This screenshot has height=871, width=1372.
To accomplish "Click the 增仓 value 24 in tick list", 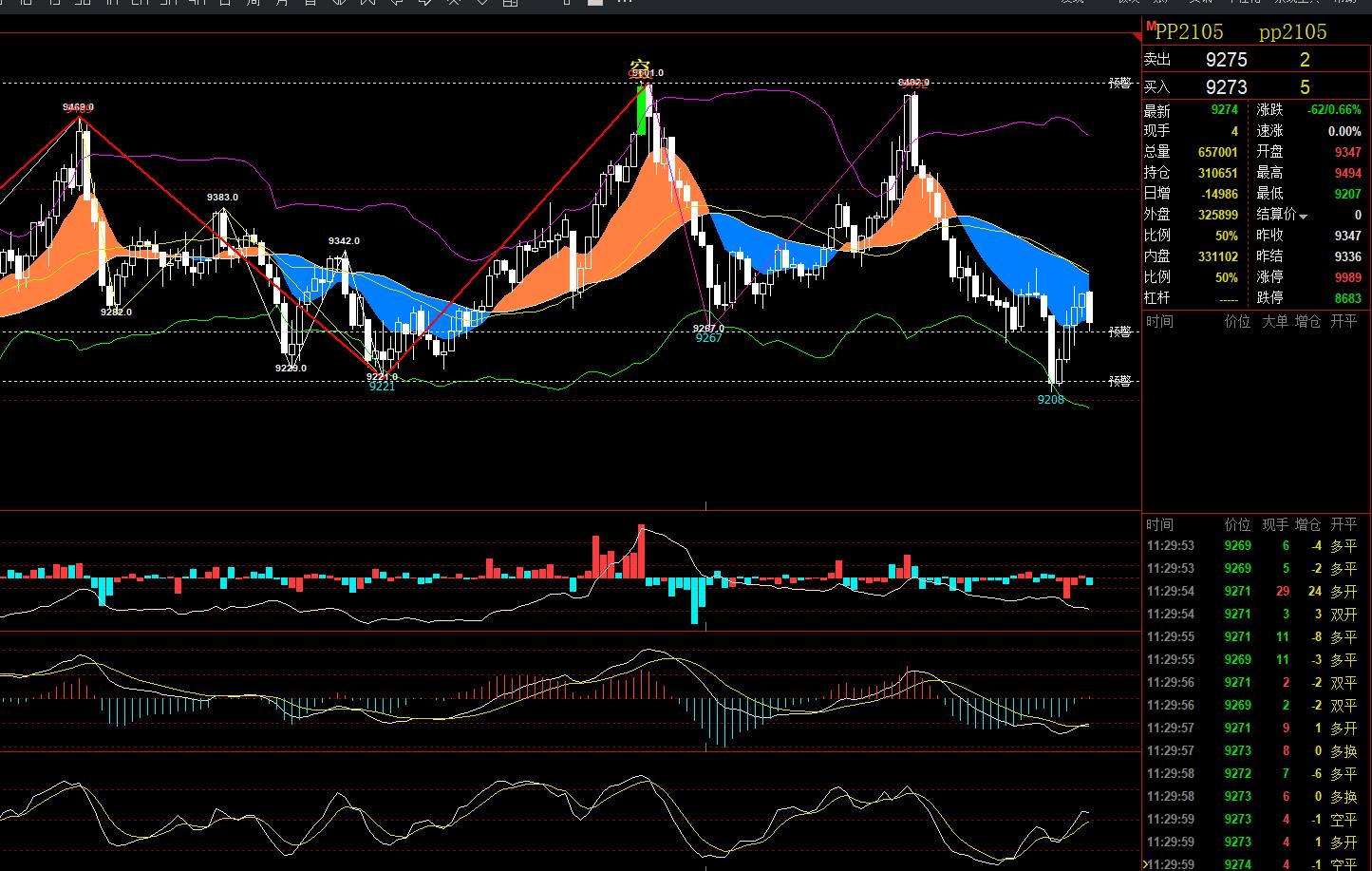I will click(x=1314, y=591).
